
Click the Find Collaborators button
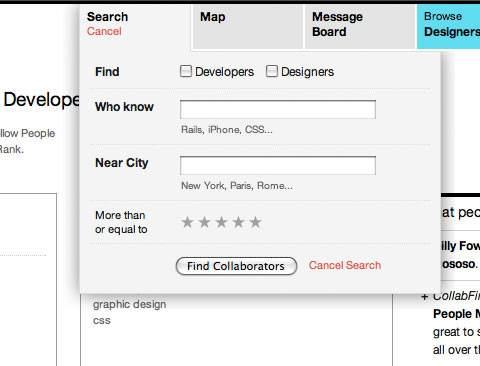236,266
